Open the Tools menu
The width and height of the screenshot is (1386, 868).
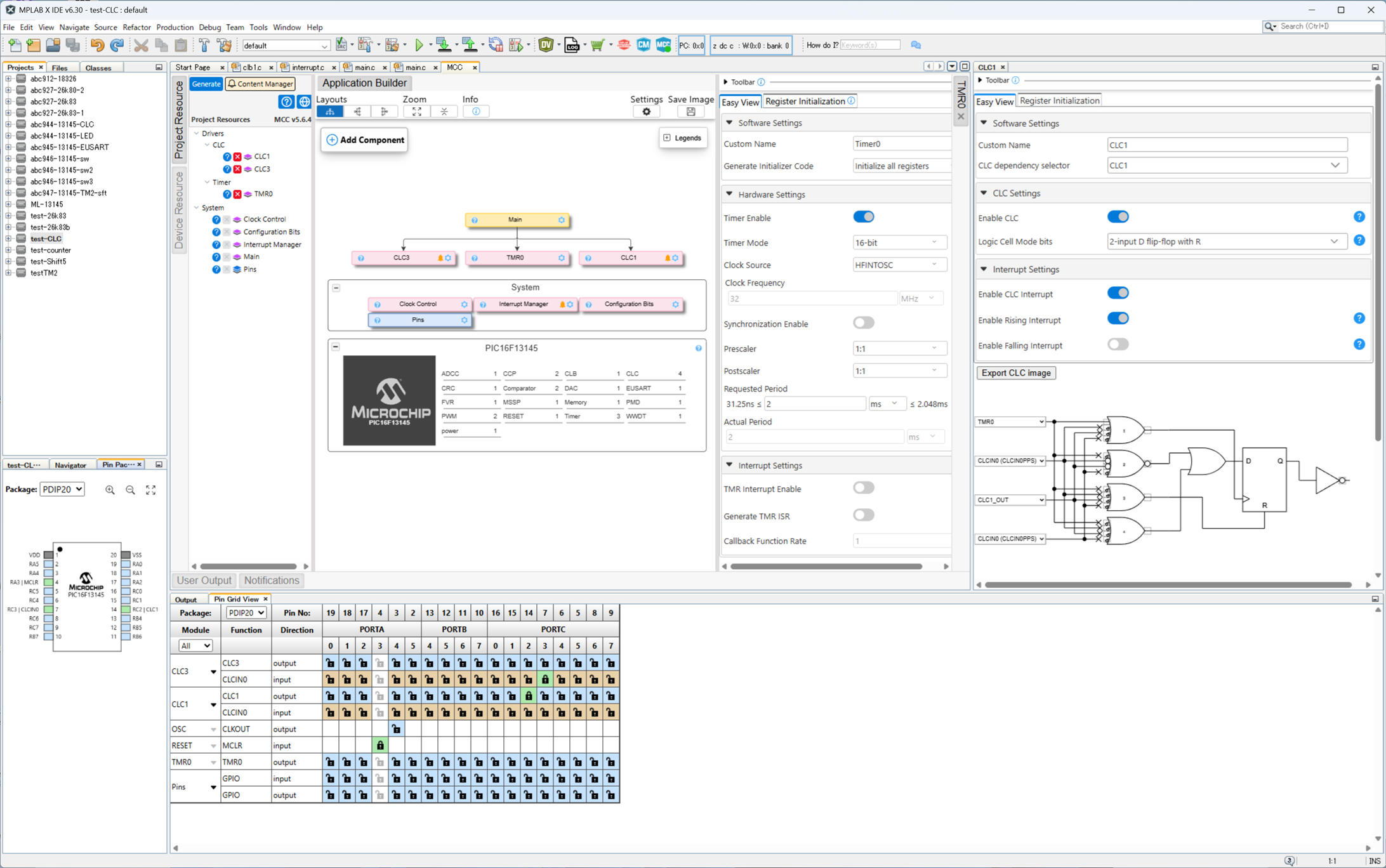coord(258,27)
